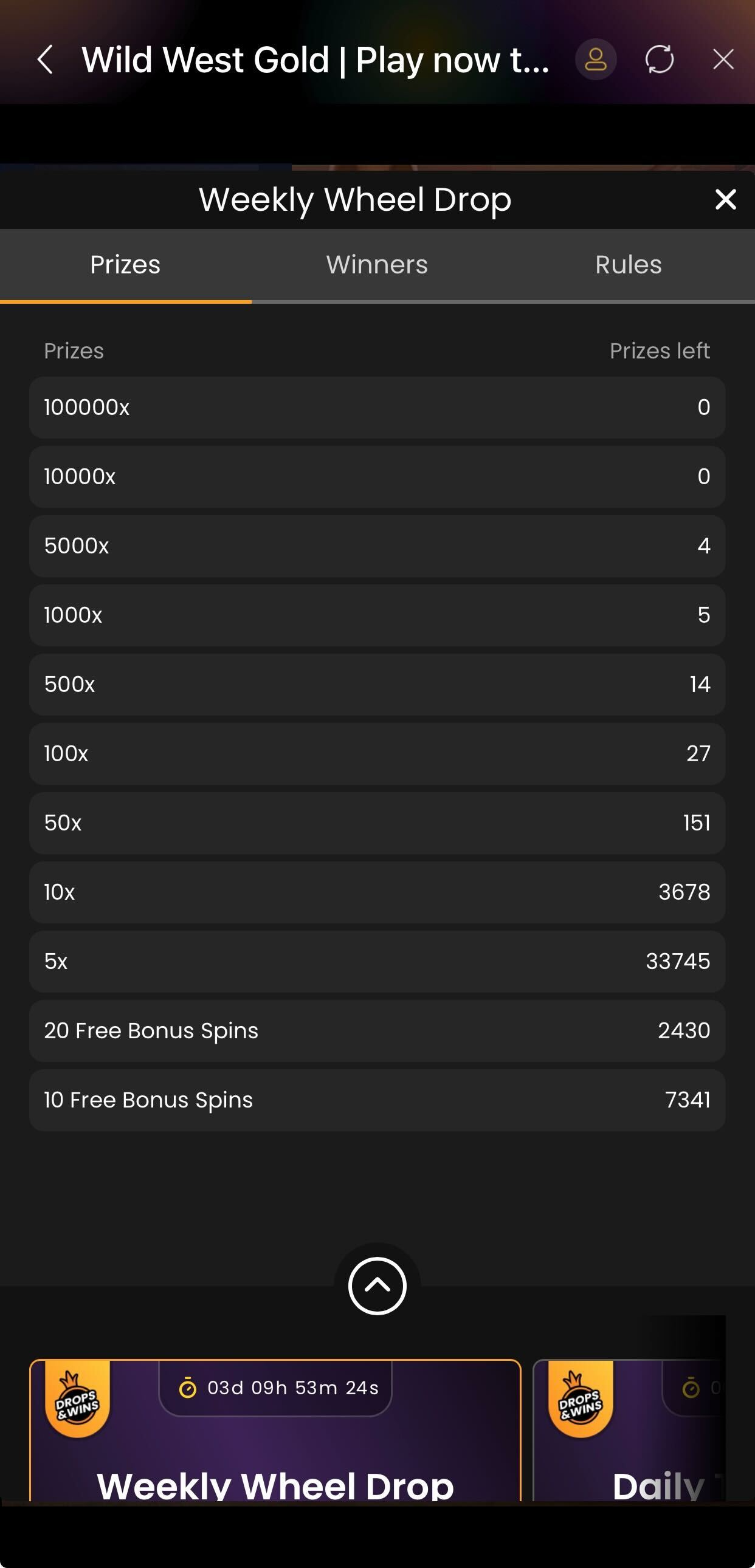The width and height of the screenshot is (755, 1568).
Task: Tap the back arrow in the header
Action: coord(46,60)
